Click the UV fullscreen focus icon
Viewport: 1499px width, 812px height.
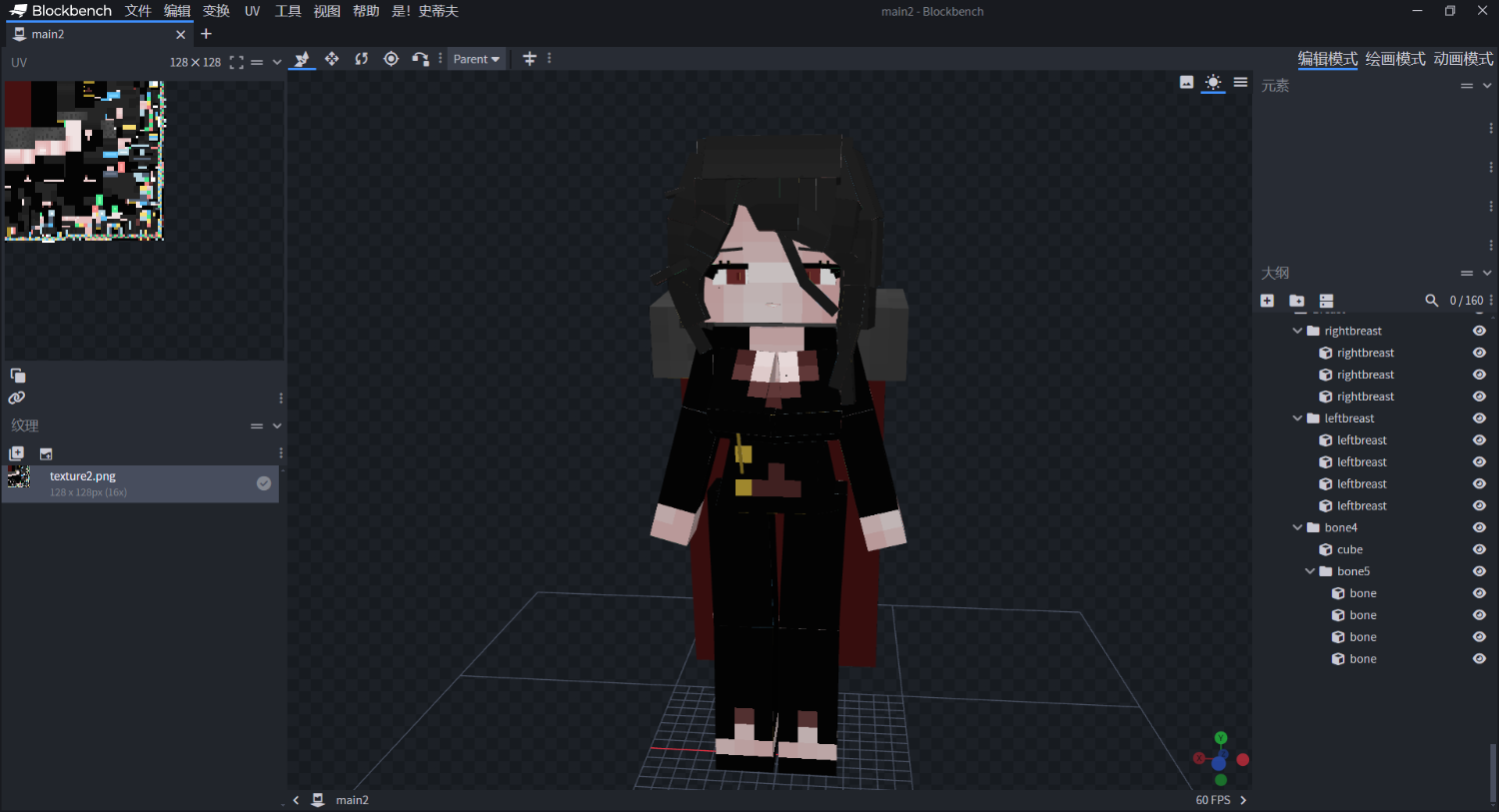236,62
